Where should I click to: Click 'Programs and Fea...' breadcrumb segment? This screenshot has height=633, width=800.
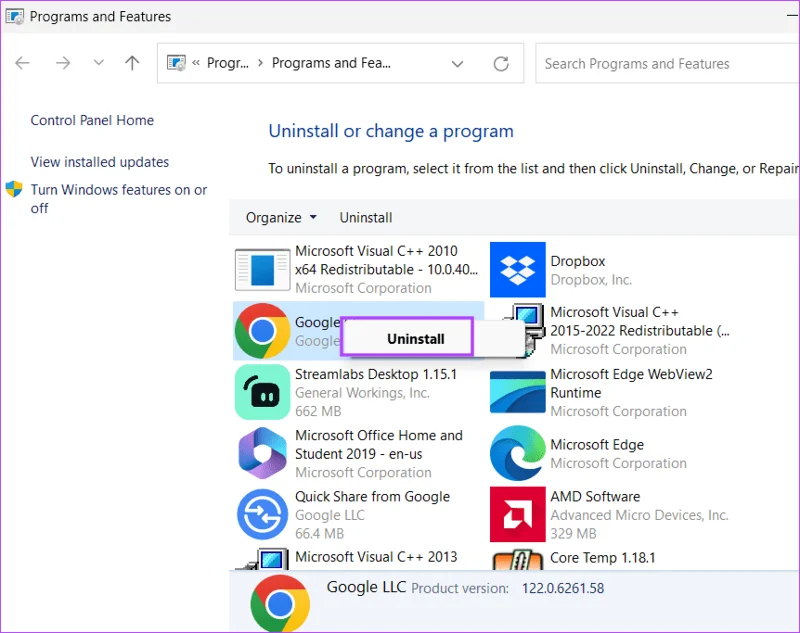[331, 63]
